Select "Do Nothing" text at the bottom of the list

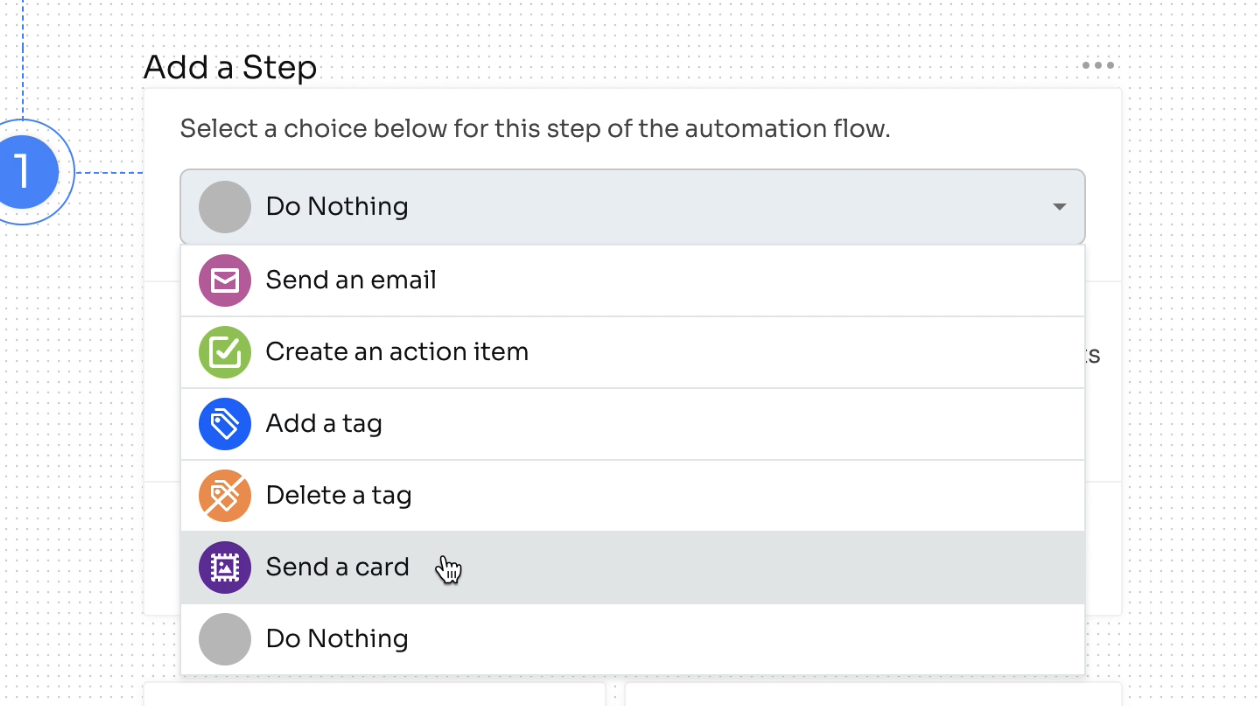337,639
